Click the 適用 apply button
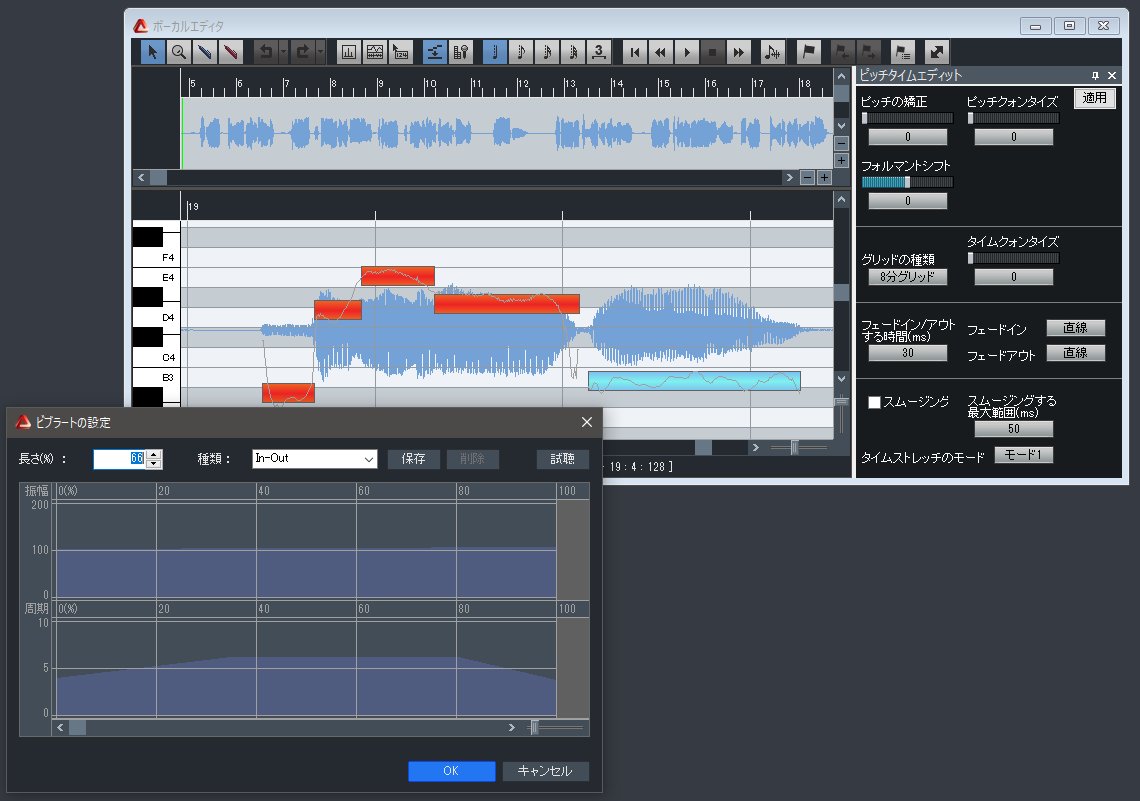Viewport: 1140px width, 801px height. tap(1094, 98)
